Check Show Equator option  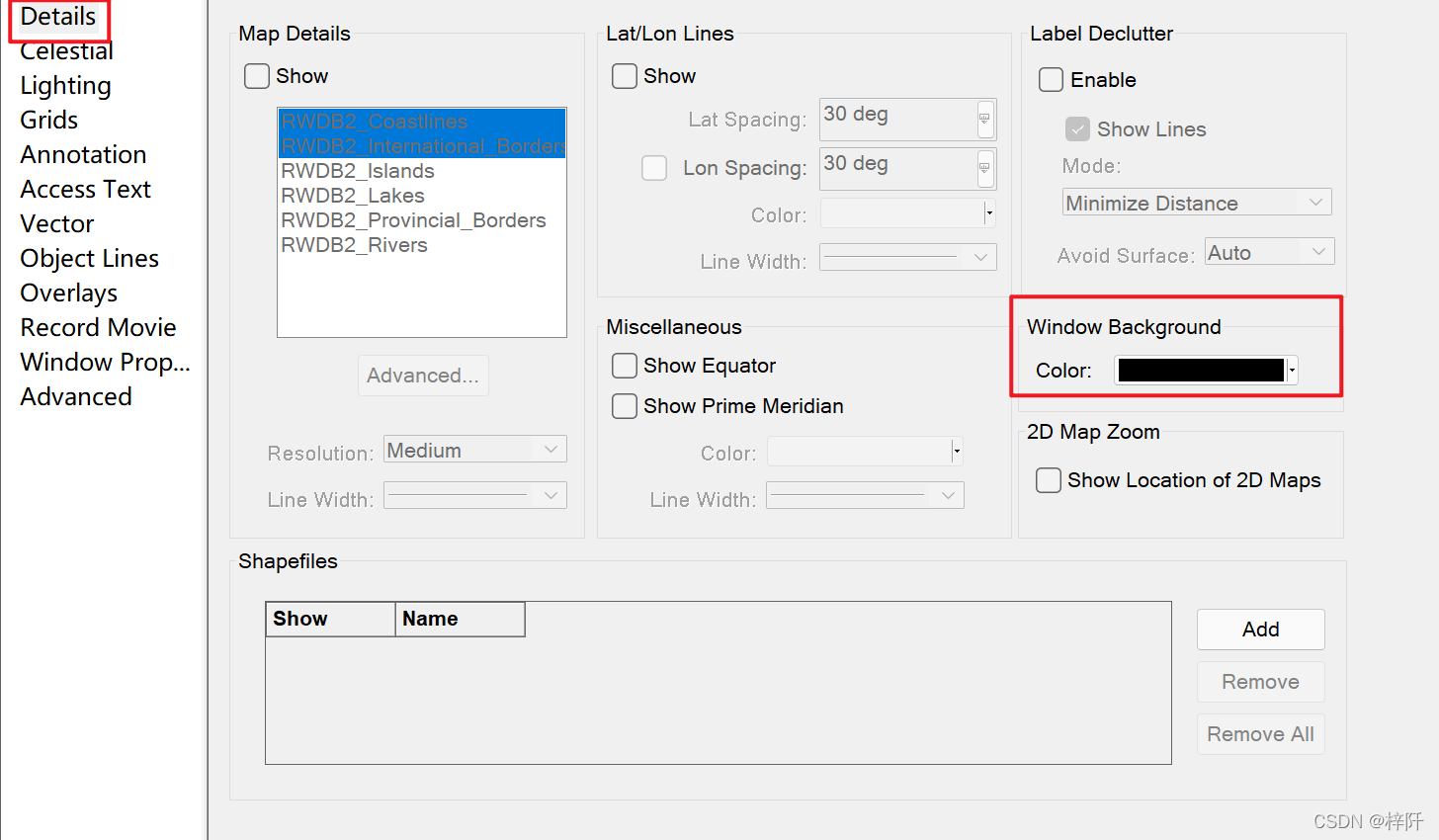coord(625,366)
